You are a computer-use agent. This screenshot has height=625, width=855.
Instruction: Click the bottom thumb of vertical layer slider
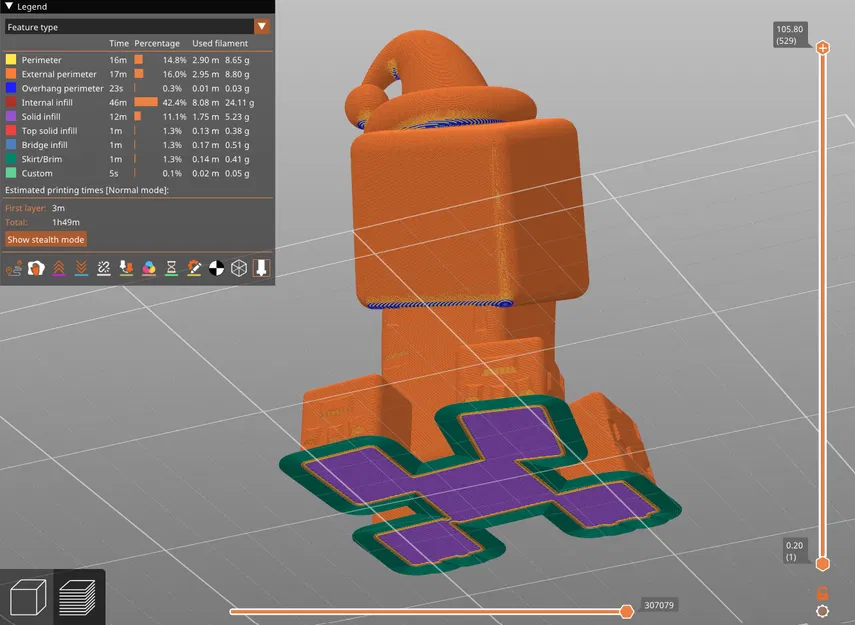click(x=822, y=563)
